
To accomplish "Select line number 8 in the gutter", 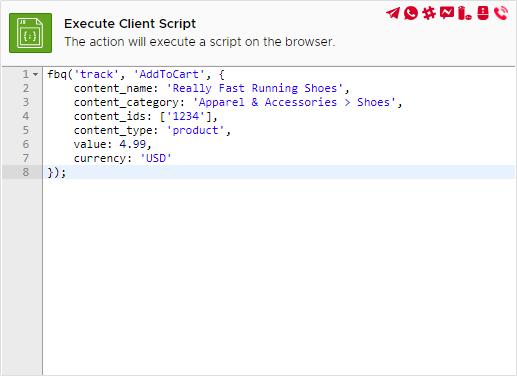I will [x=26, y=172].
